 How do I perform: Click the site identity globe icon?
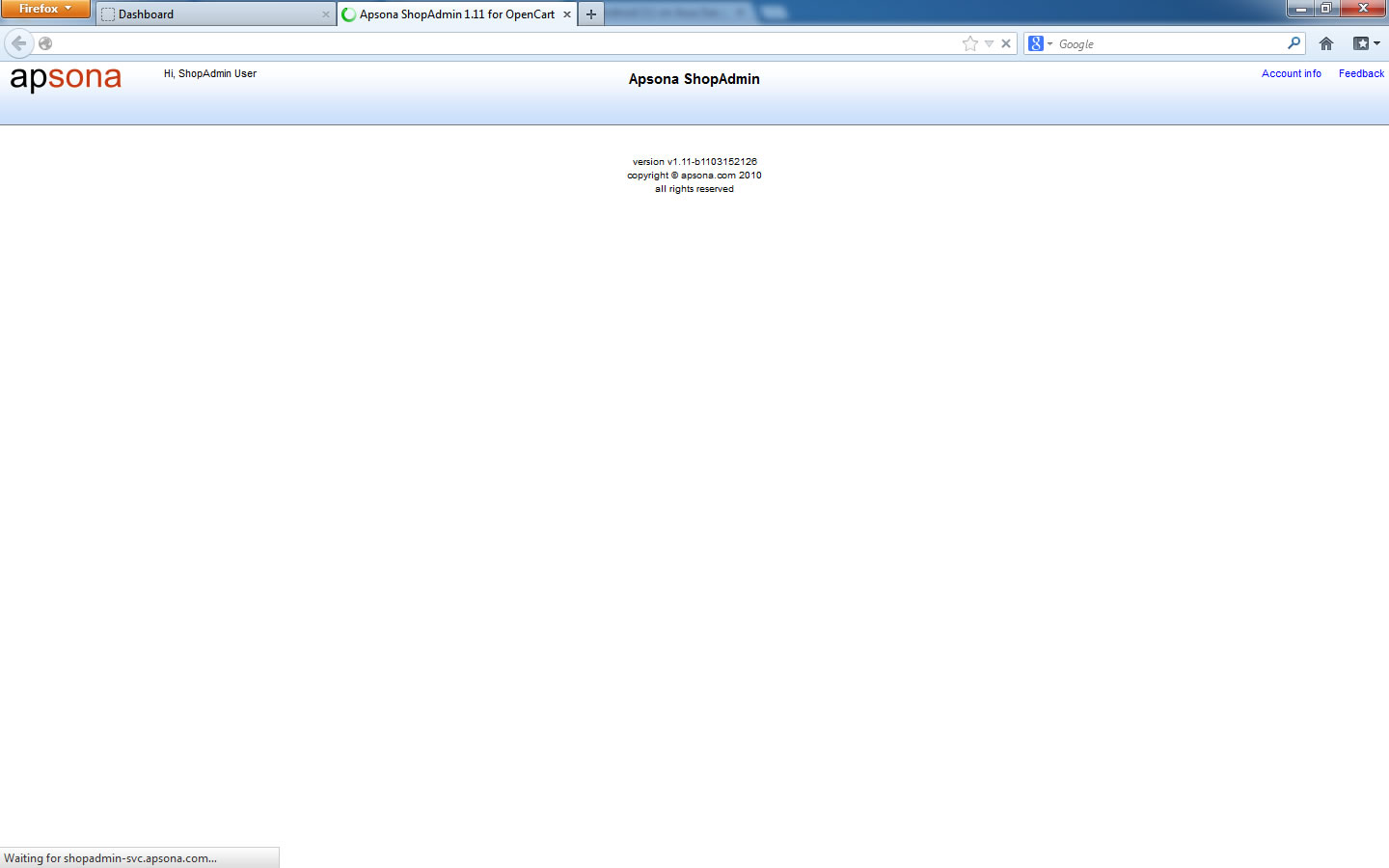click(x=45, y=43)
